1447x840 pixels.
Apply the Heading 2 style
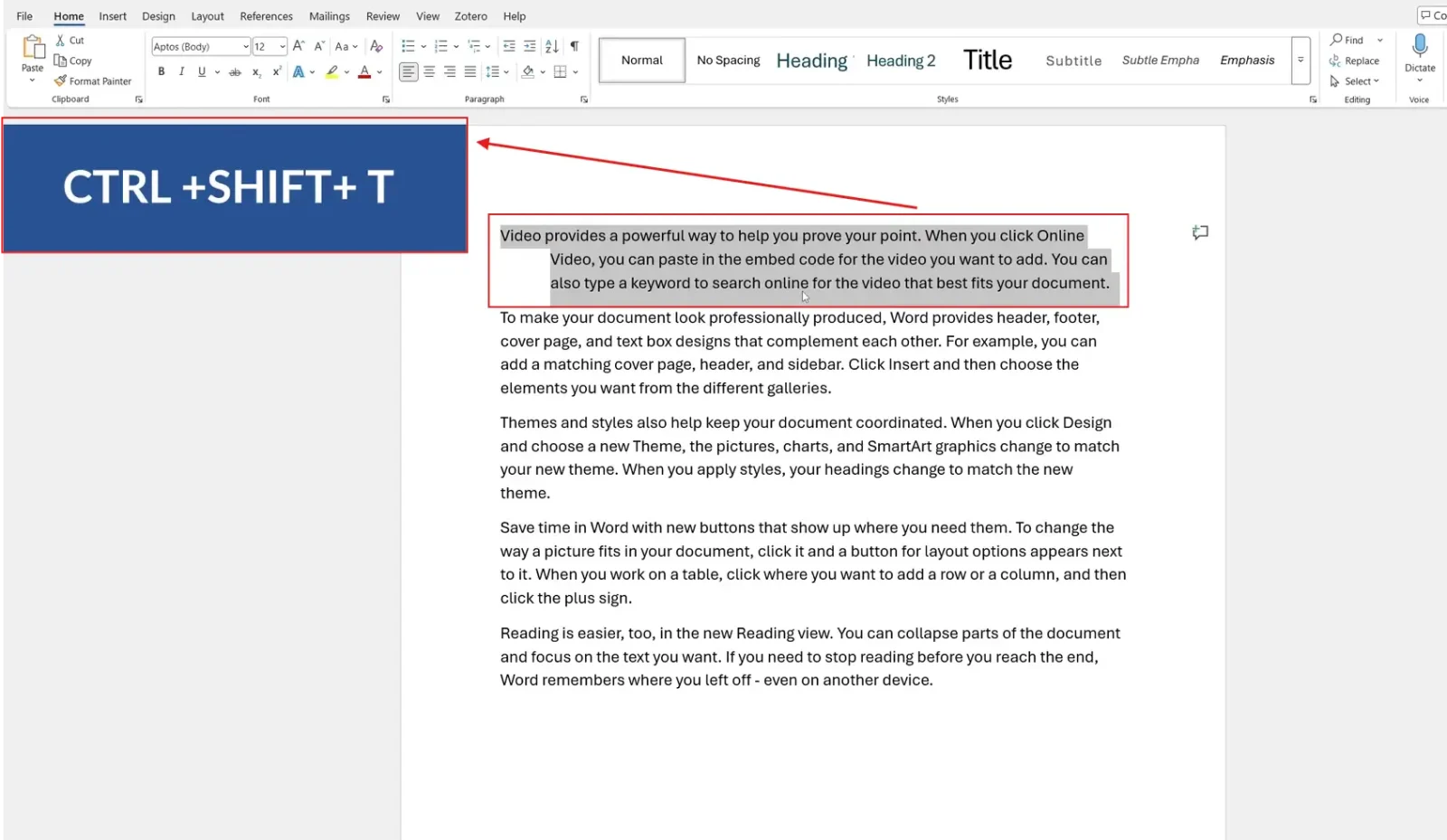tap(901, 61)
